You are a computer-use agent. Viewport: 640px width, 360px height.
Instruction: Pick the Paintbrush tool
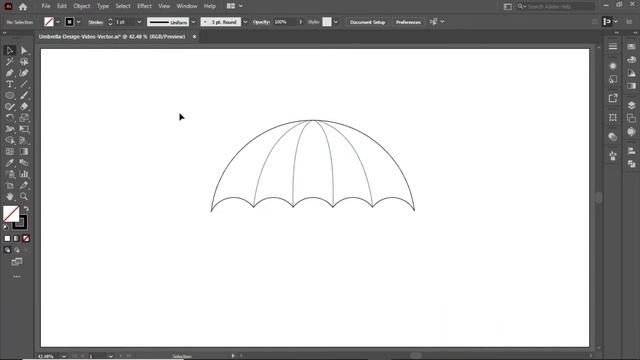(24, 96)
